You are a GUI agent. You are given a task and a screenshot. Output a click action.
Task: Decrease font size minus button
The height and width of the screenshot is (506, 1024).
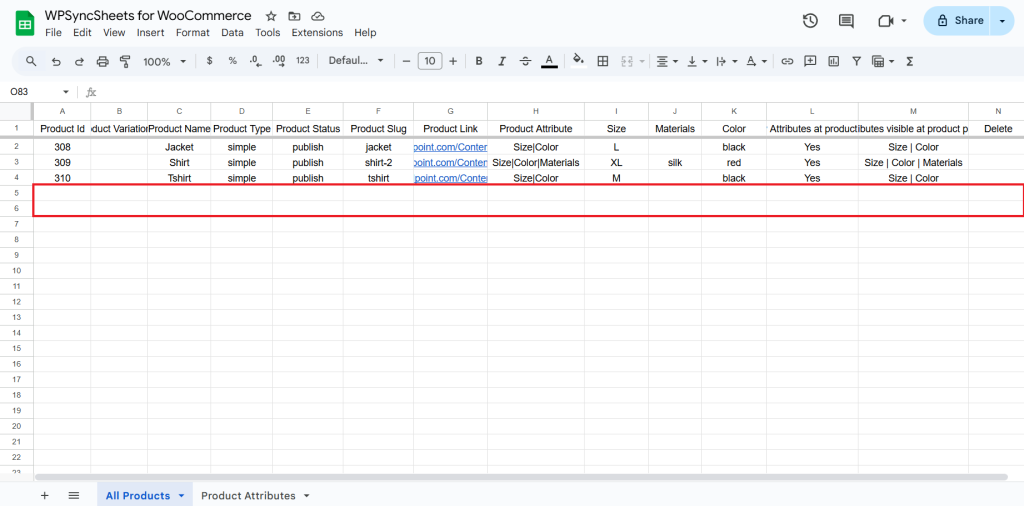406,61
